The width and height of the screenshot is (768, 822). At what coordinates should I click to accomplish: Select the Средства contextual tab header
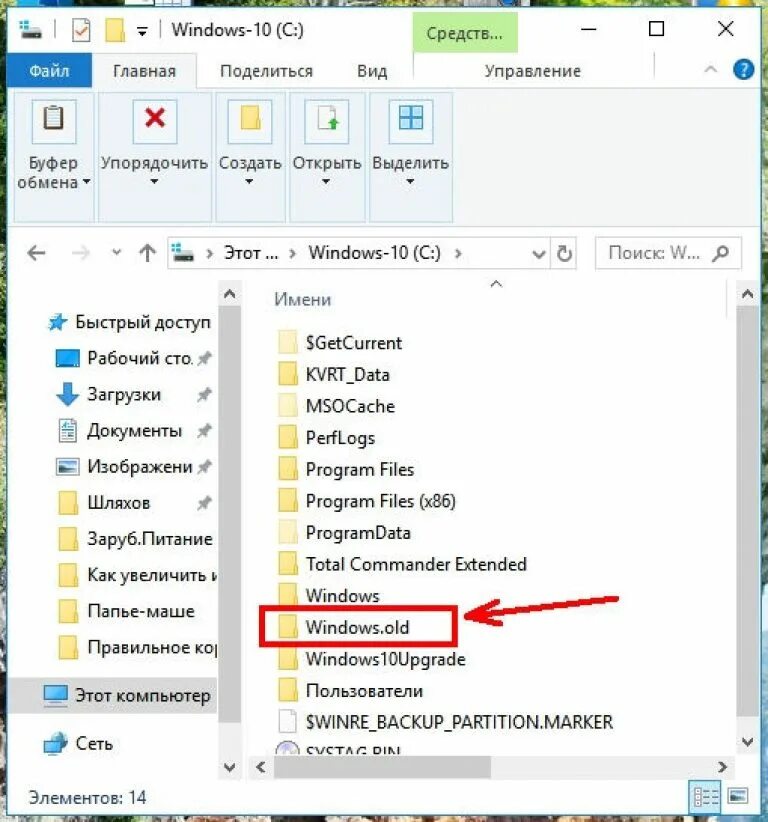[x=464, y=33]
